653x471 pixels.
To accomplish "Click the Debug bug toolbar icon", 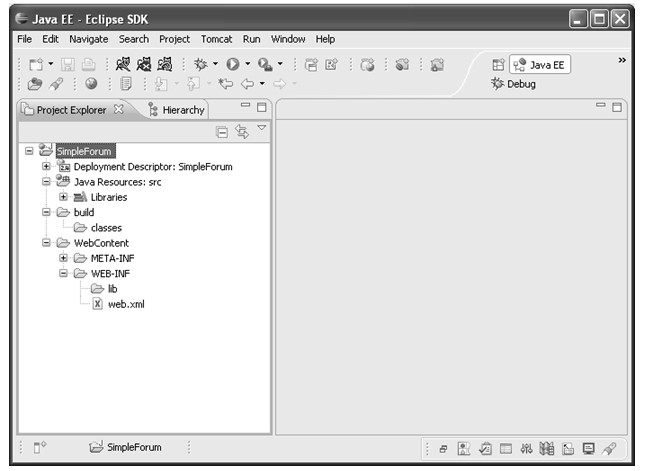I will pyautogui.click(x=201, y=64).
